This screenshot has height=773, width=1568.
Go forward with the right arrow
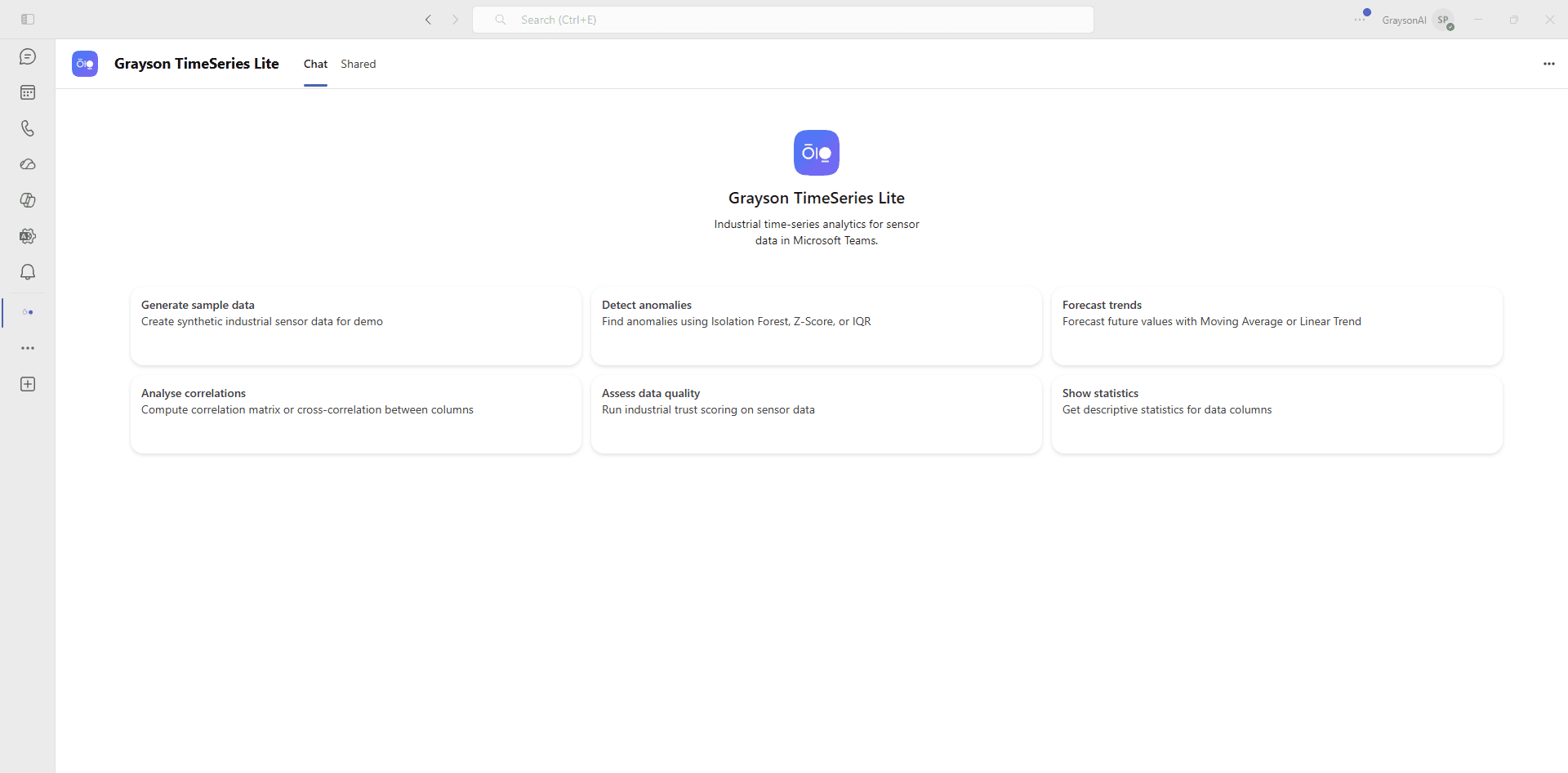tap(456, 20)
